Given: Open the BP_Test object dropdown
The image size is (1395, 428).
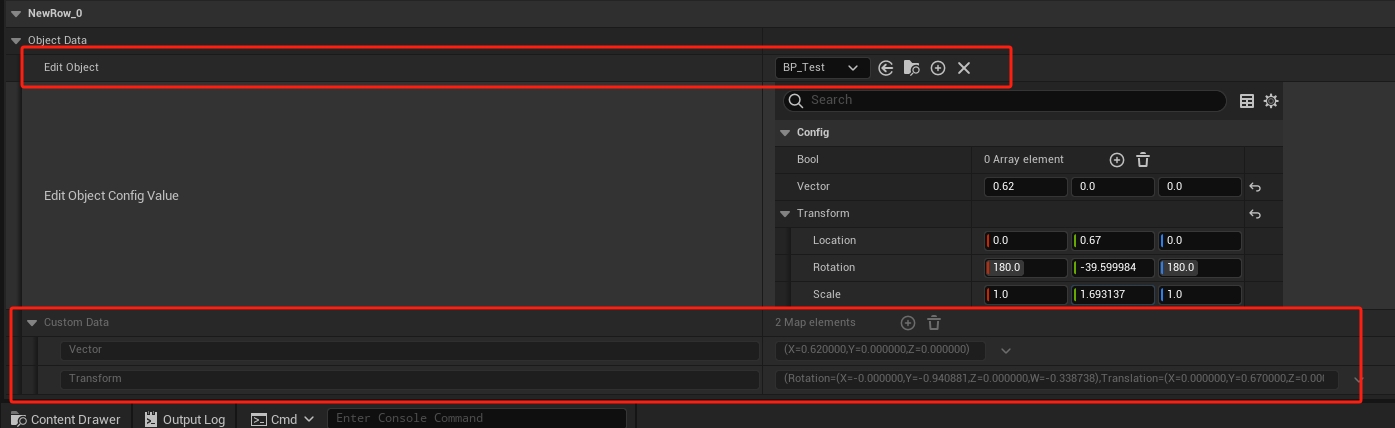Looking at the screenshot, I should pos(821,68).
